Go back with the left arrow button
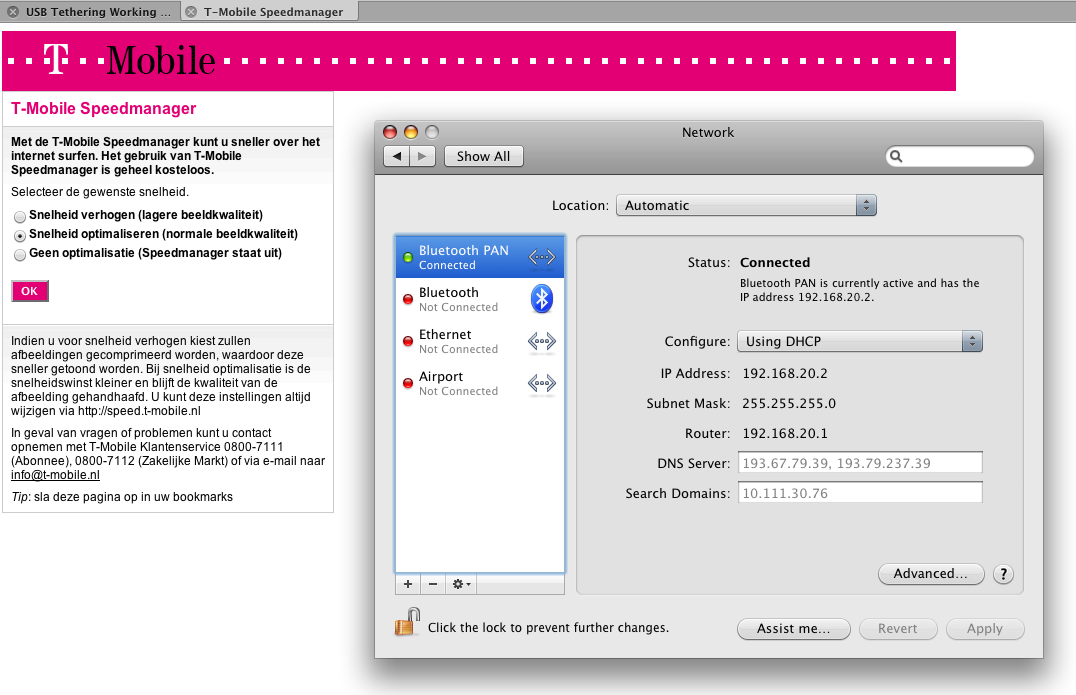 click(397, 156)
